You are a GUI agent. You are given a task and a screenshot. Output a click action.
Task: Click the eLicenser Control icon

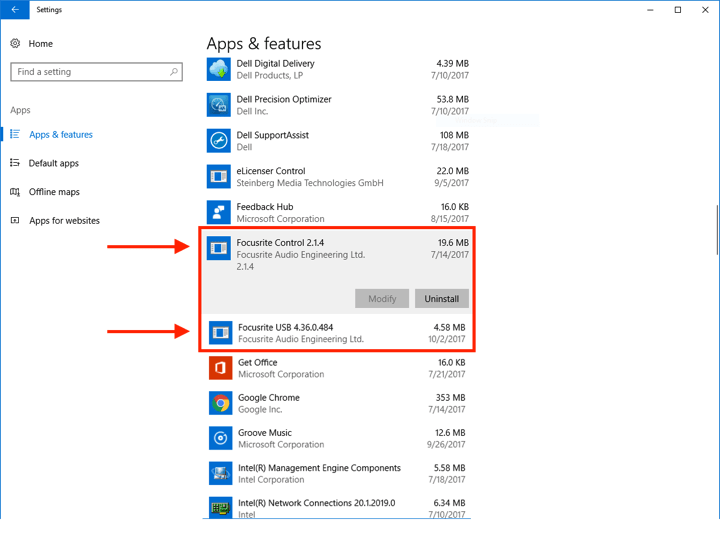point(219,176)
